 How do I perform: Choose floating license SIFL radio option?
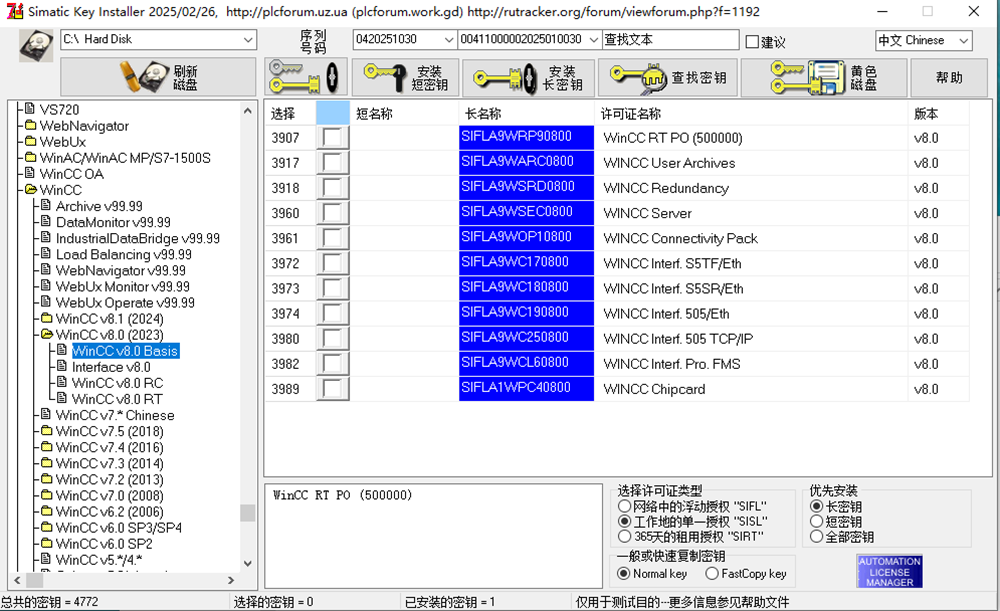tap(625, 507)
